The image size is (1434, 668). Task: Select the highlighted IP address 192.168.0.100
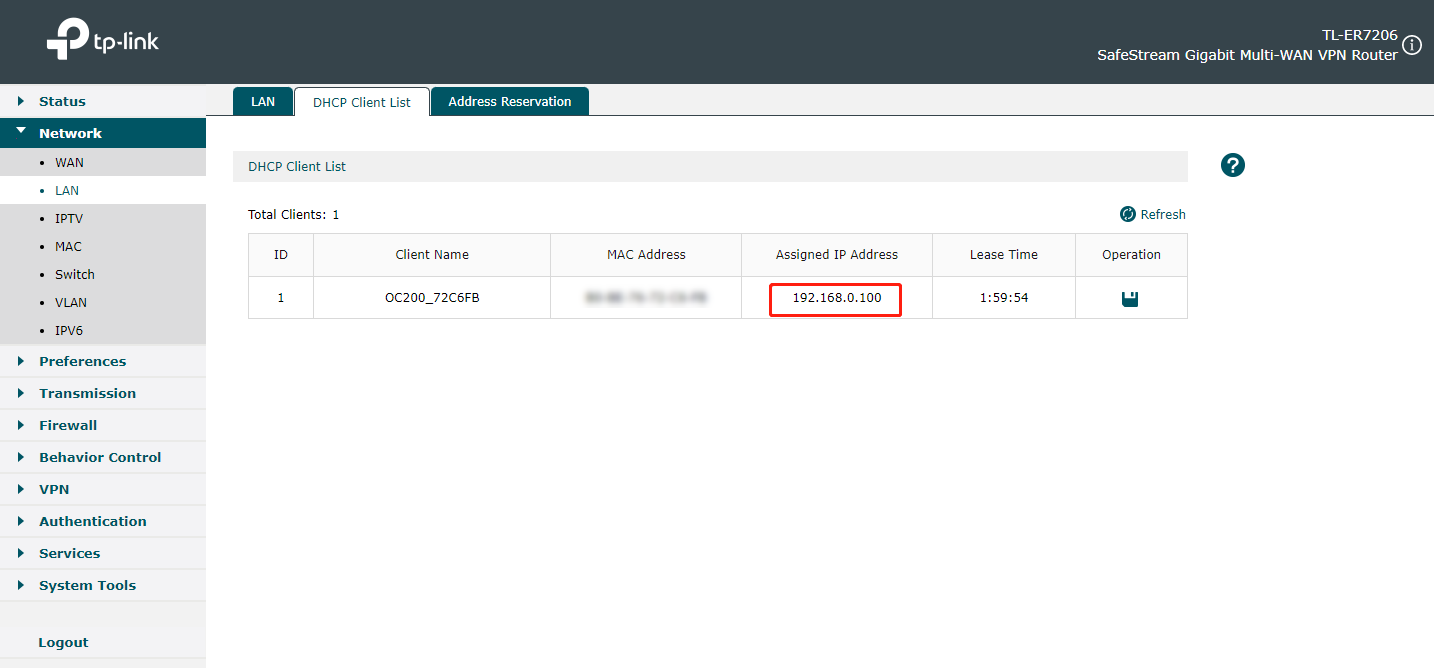click(x=835, y=297)
